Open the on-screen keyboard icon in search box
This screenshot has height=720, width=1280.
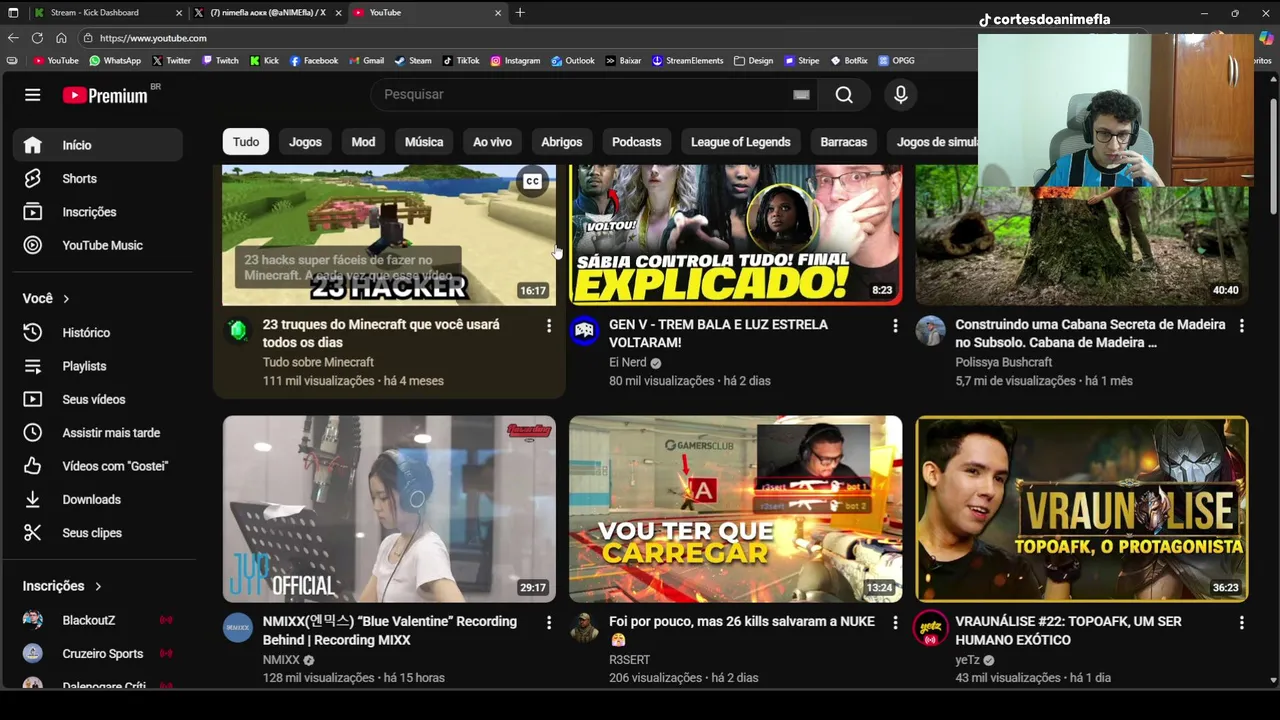pos(801,94)
